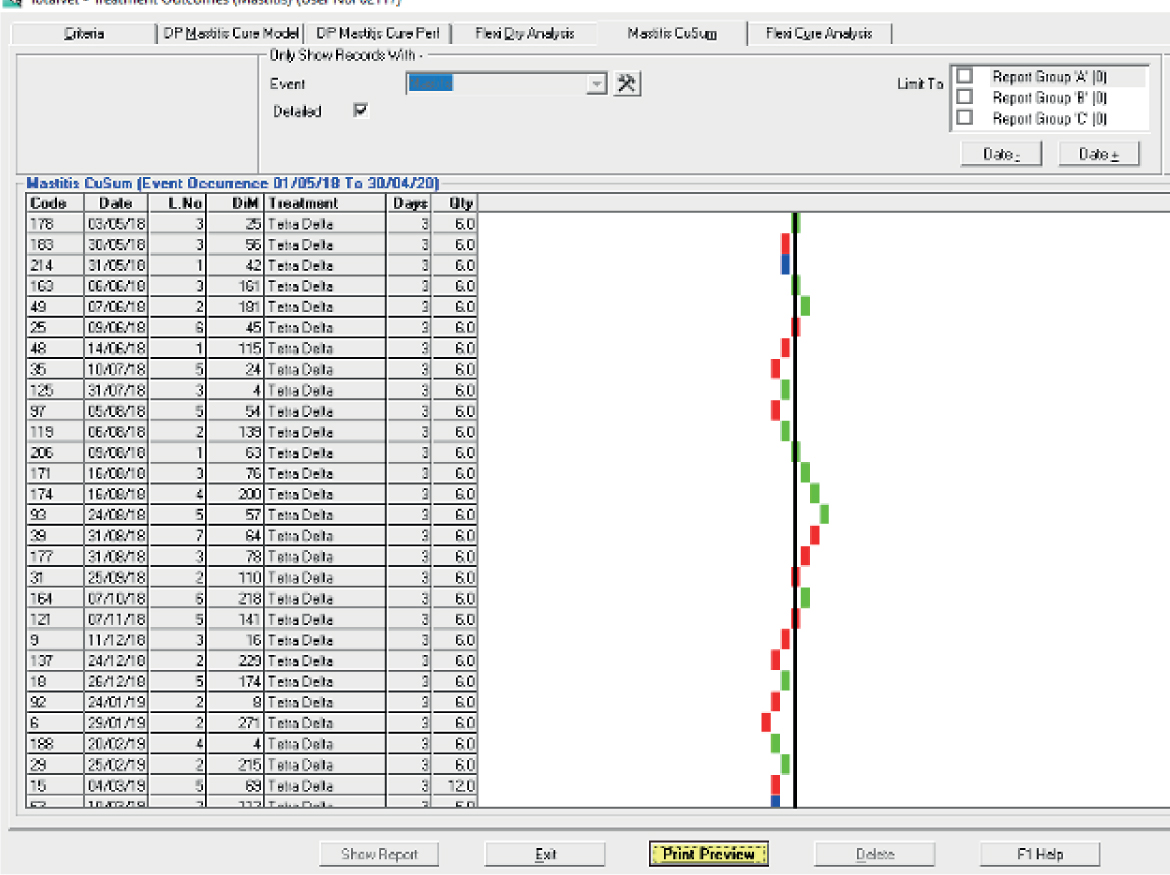Click the Date + button
Image resolution: width=1170 pixels, height=875 pixels.
[1099, 154]
